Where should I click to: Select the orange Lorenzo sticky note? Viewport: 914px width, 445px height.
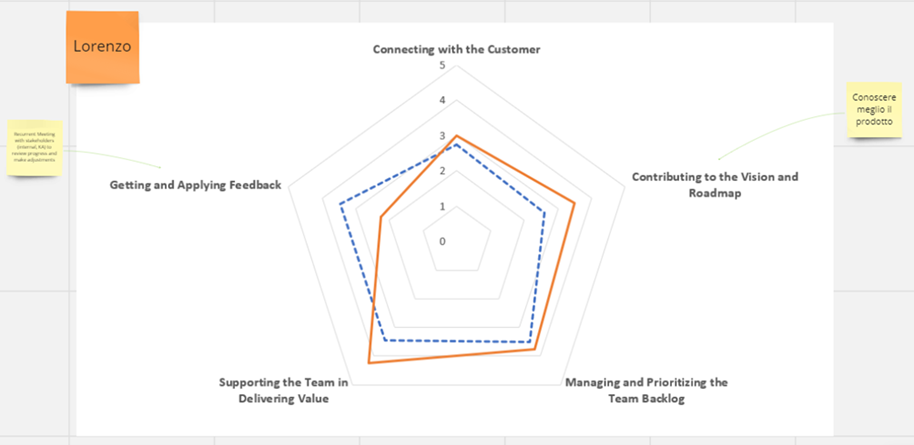point(103,48)
